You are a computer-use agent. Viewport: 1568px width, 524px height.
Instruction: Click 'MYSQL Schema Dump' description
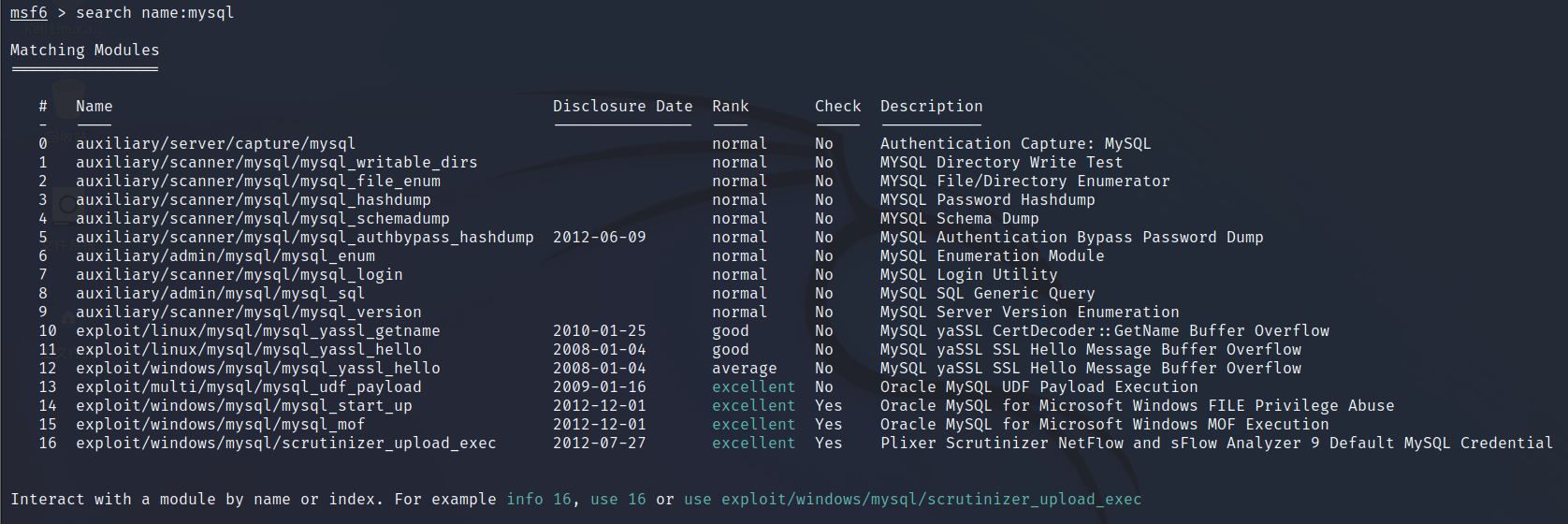[960, 219]
